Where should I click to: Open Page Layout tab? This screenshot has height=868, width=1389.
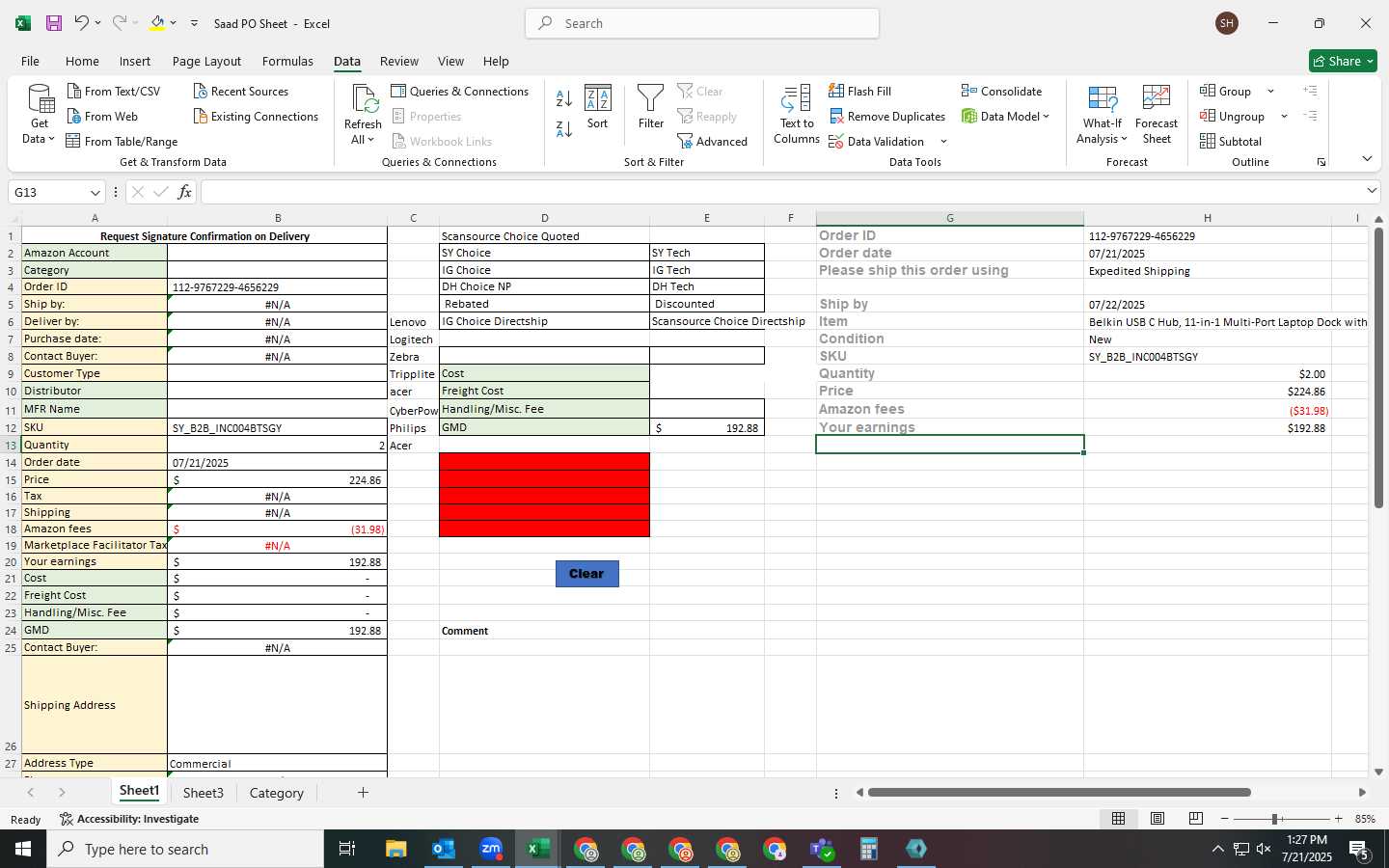[206, 61]
